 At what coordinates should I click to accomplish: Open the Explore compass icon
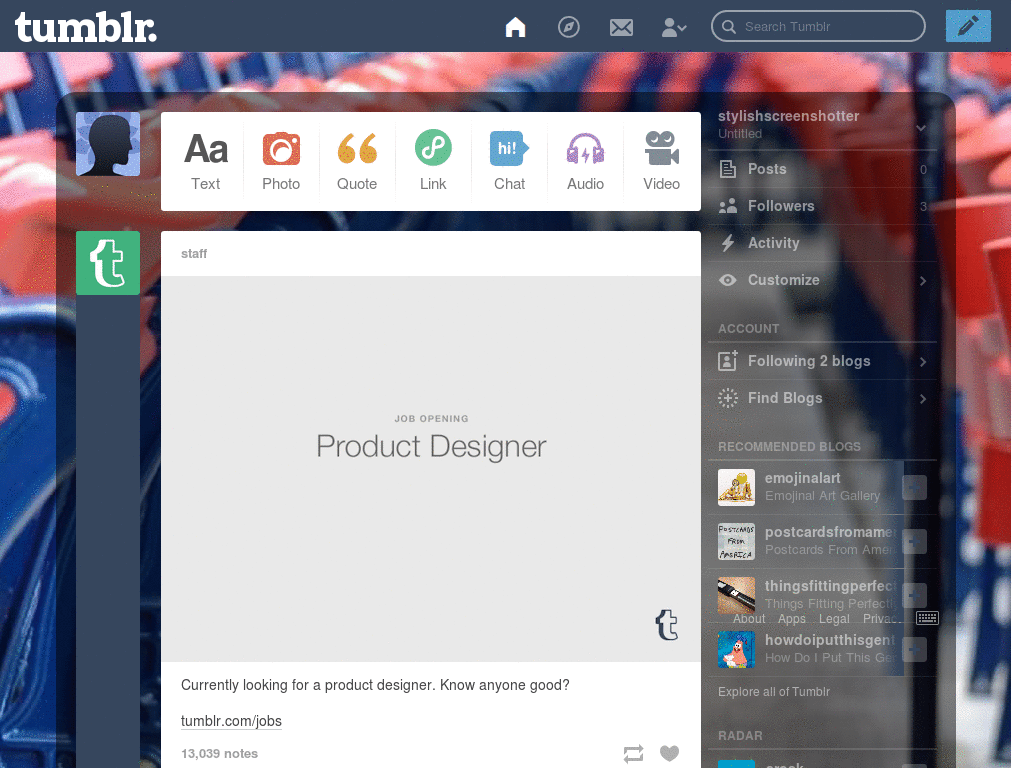(568, 27)
